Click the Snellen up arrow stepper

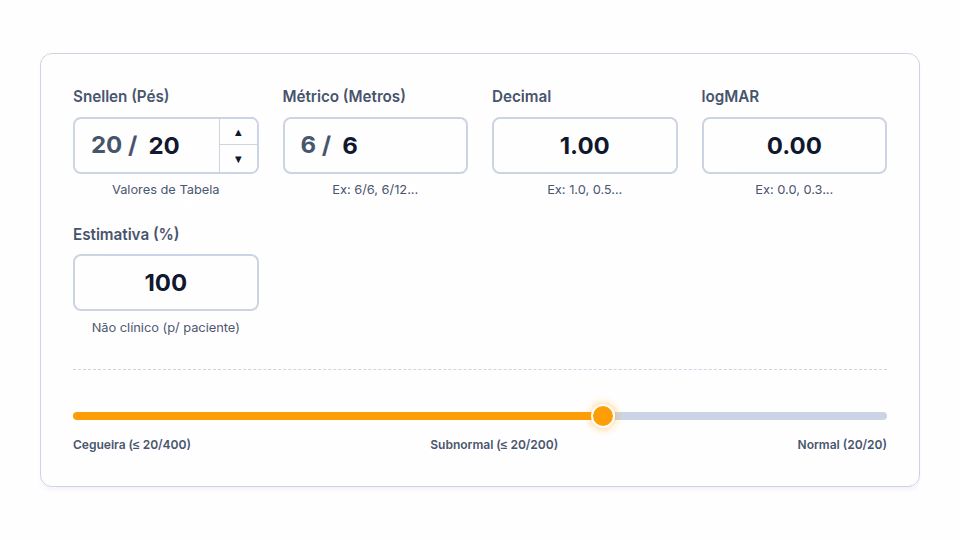coord(238,132)
